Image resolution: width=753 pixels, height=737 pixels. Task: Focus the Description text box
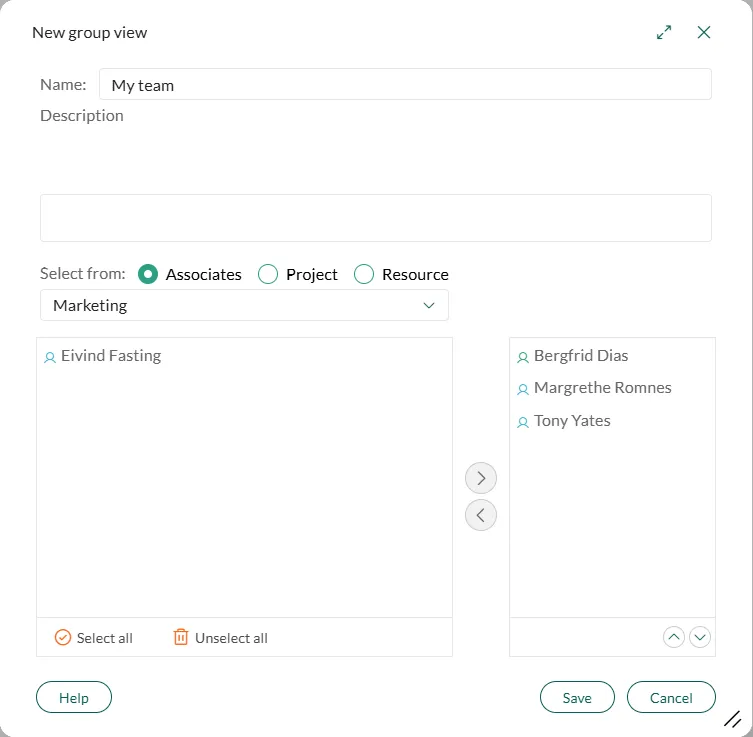[x=375, y=218]
